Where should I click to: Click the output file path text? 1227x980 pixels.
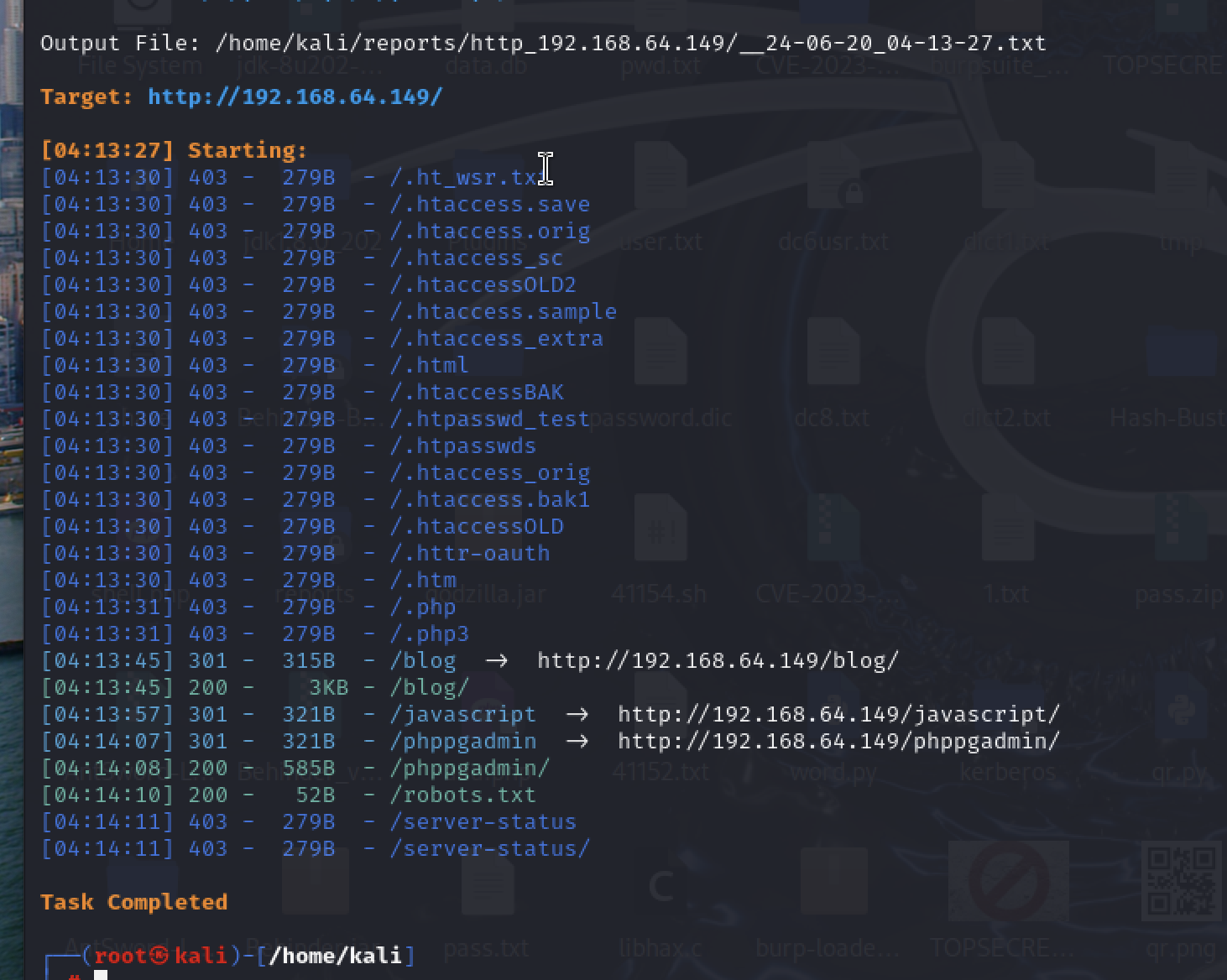tap(630, 43)
